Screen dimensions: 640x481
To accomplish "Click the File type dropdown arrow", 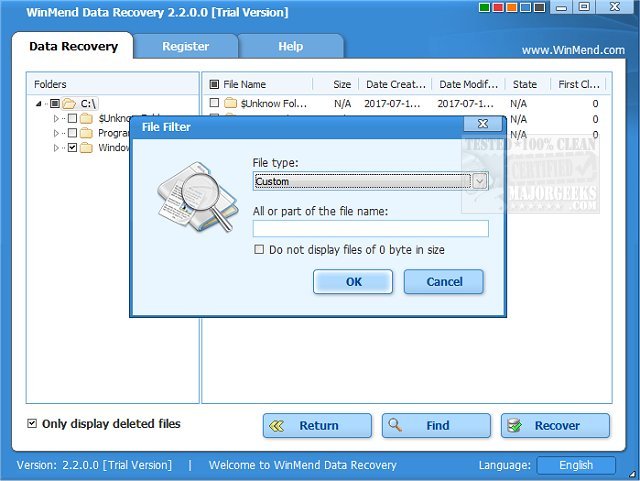I will tap(480, 181).
